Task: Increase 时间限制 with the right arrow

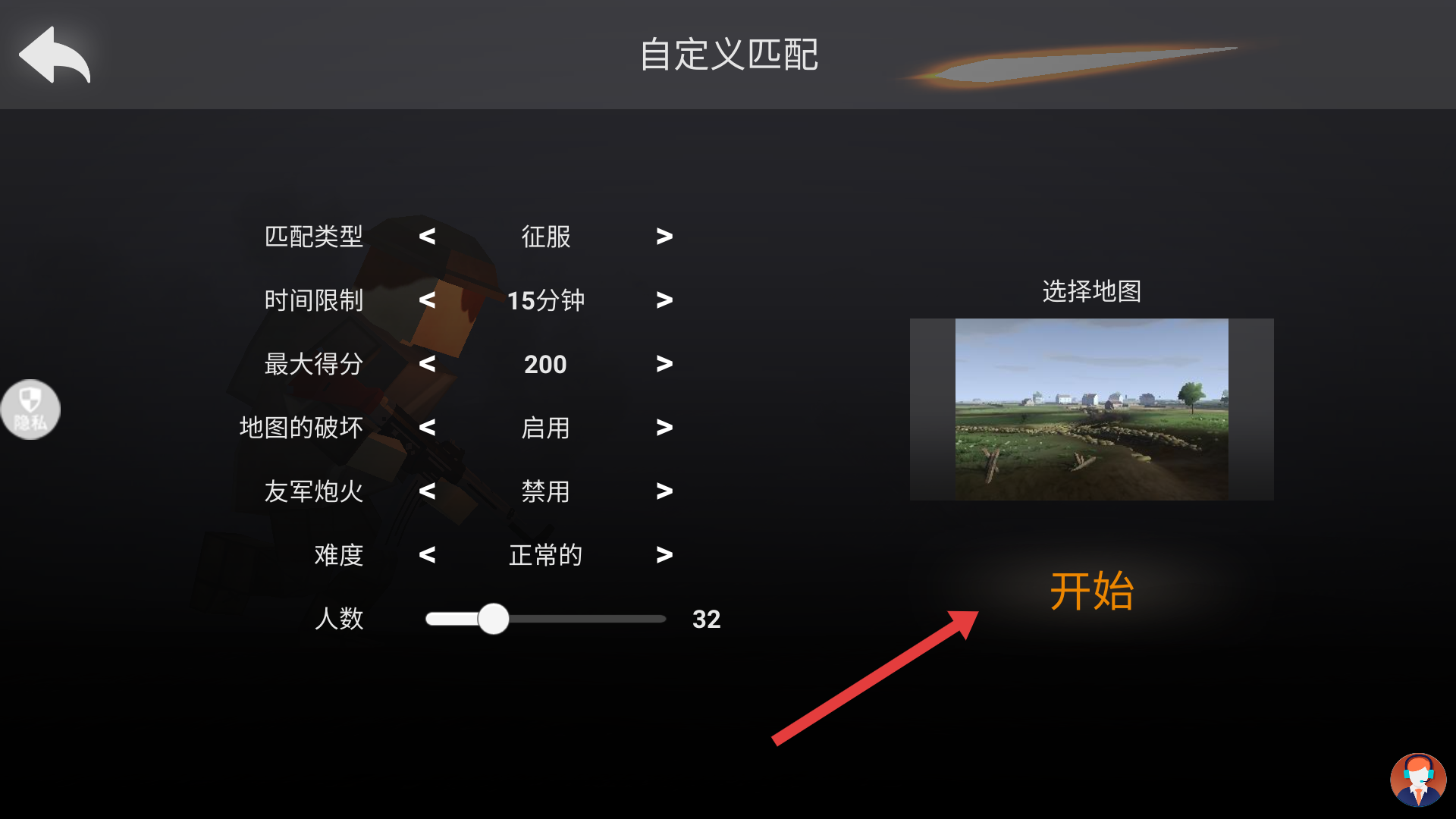Action: click(664, 300)
